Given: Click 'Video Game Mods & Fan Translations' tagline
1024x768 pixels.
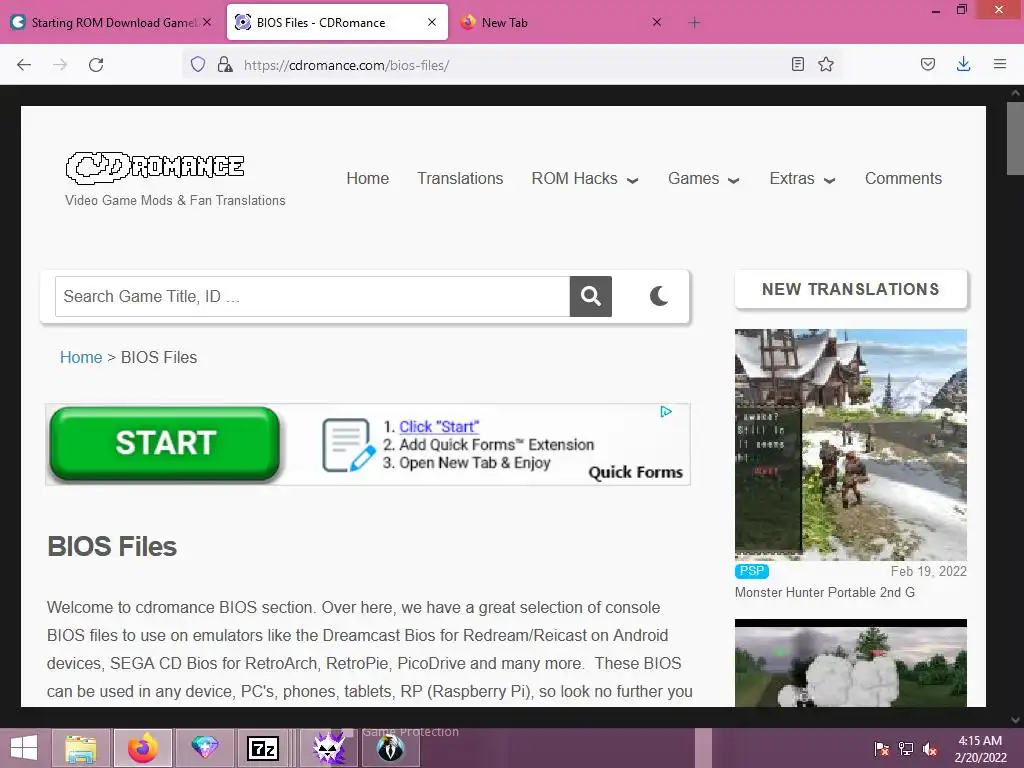Looking at the screenshot, I should [x=175, y=200].
